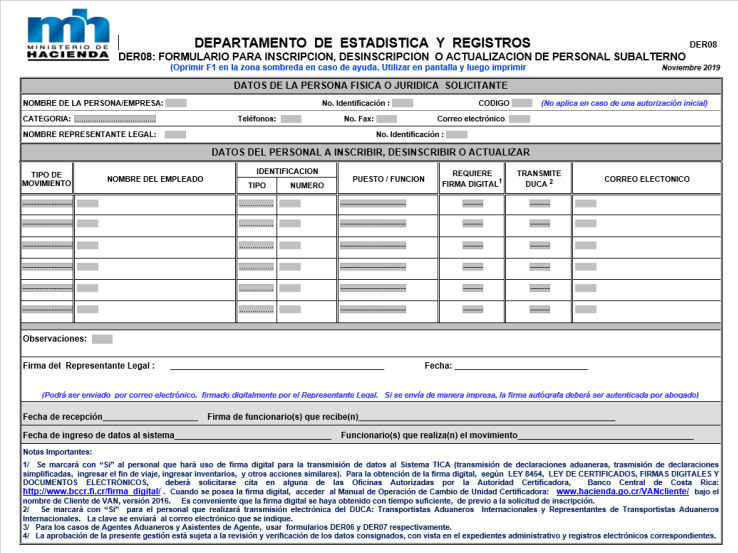Click the CODIGO input field
The height and width of the screenshot is (553, 738).
(x=524, y=103)
